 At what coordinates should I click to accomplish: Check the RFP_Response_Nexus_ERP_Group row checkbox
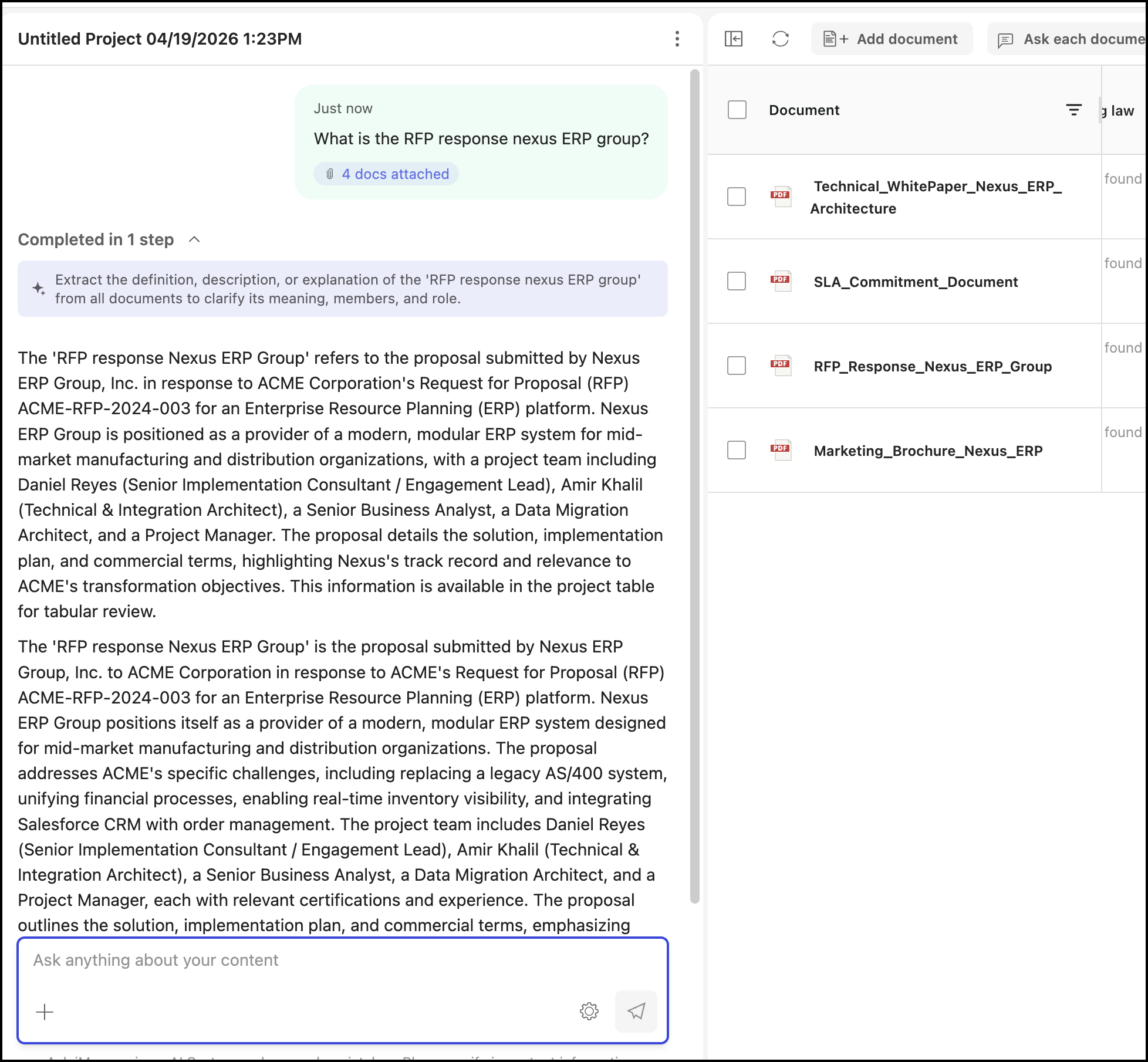pos(737,366)
